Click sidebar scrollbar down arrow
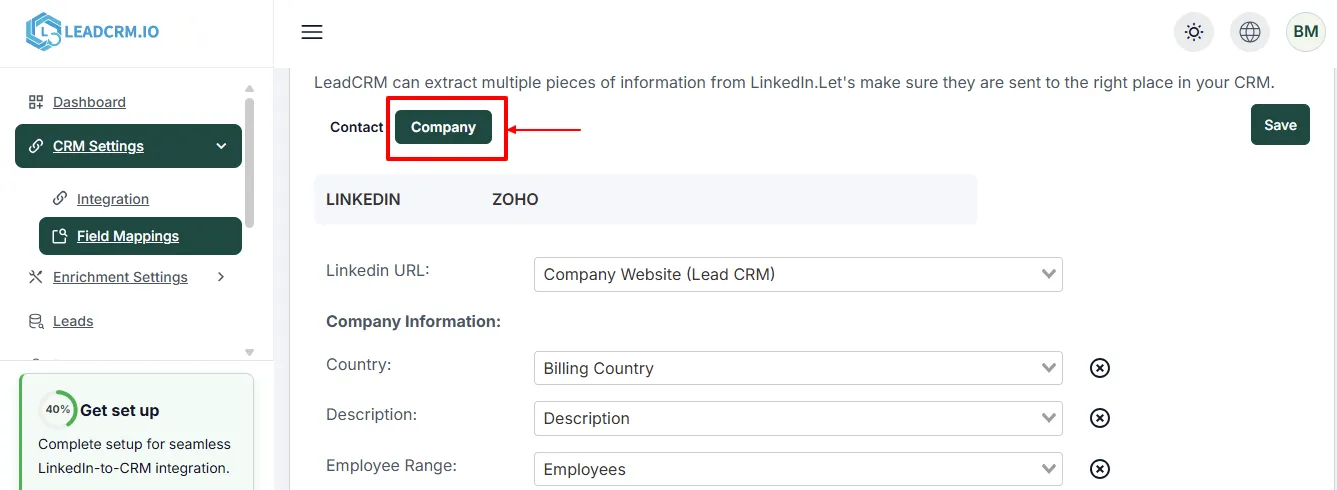Viewport: 1337px width, 490px height. coord(250,352)
